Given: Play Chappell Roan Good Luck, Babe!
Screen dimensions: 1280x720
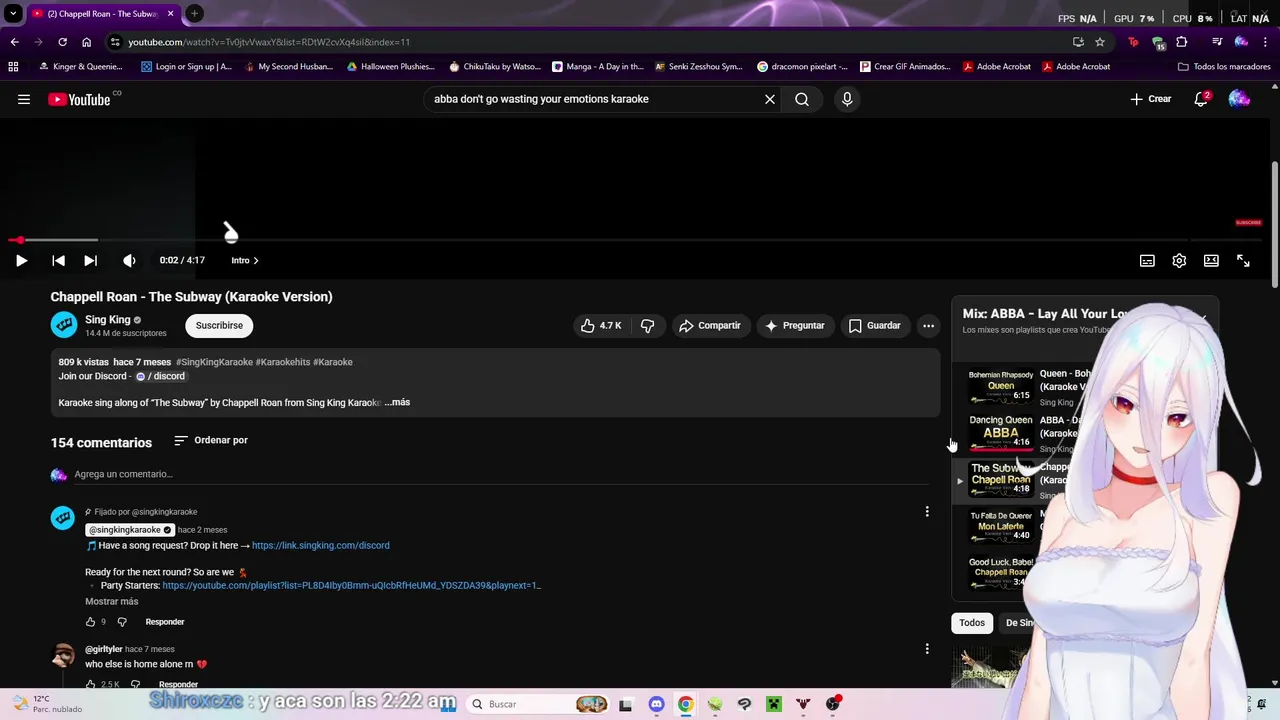Looking at the screenshot, I should pyautogui.click(x=1001, y=573).
